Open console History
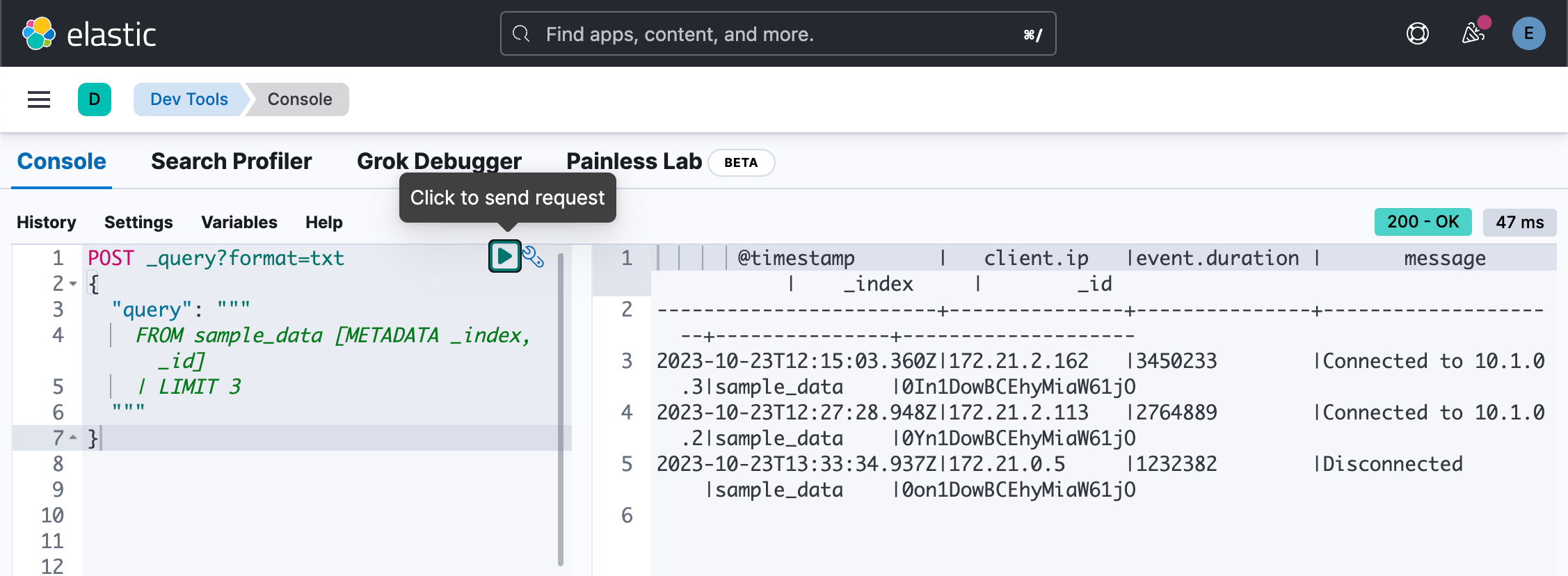 point(47,222)
